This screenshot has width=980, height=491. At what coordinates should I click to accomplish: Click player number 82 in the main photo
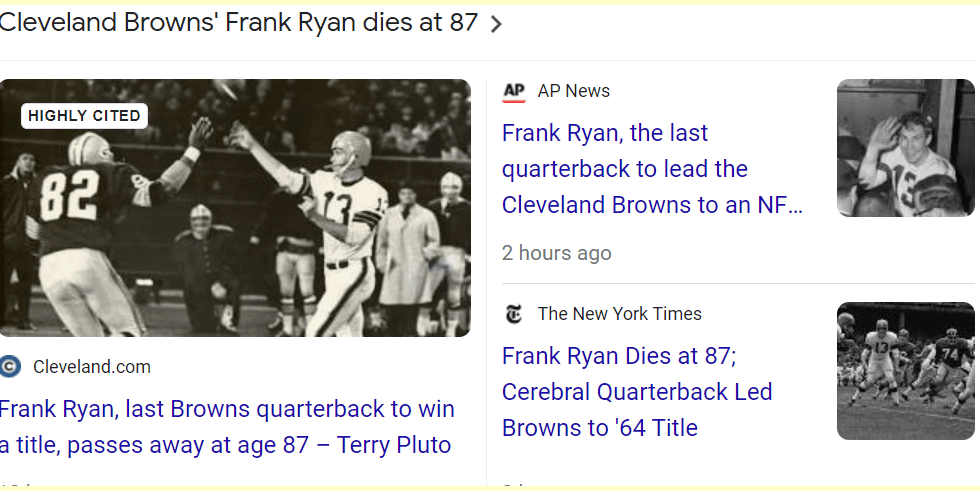[x=68, y=196]
